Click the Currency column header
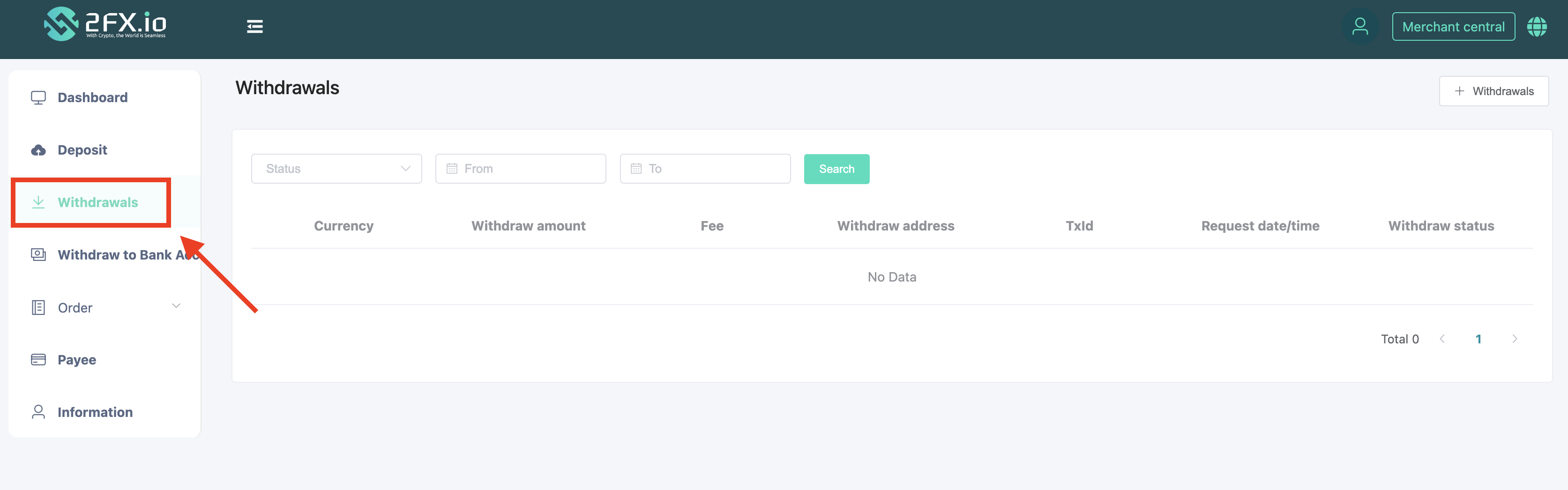This screenshot has height=490, width=1568. pyautogui.click(x=343, y=226)
